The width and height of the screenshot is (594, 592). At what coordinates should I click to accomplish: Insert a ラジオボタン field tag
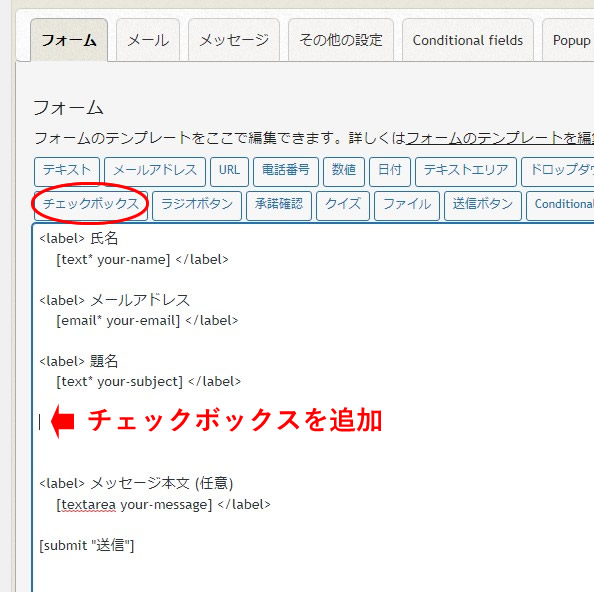click(197, 206)
